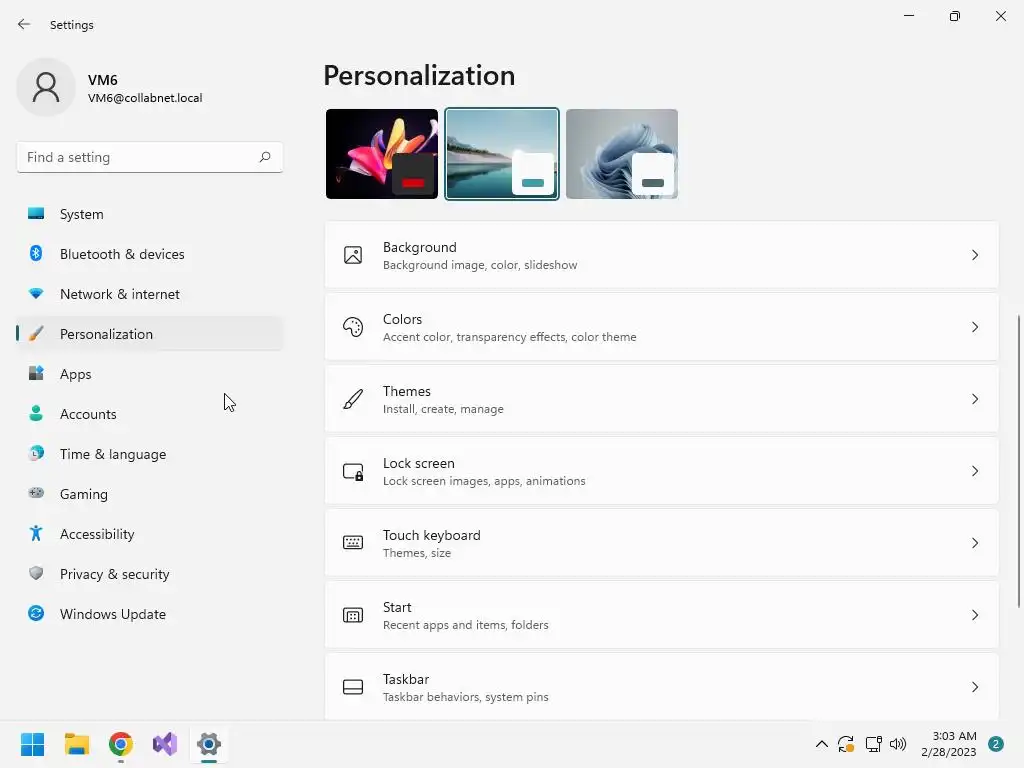Screen dimensions: 1024x768
Task: Select the lake landscape theme thumbnail
Action: click(x=502, y=154)
